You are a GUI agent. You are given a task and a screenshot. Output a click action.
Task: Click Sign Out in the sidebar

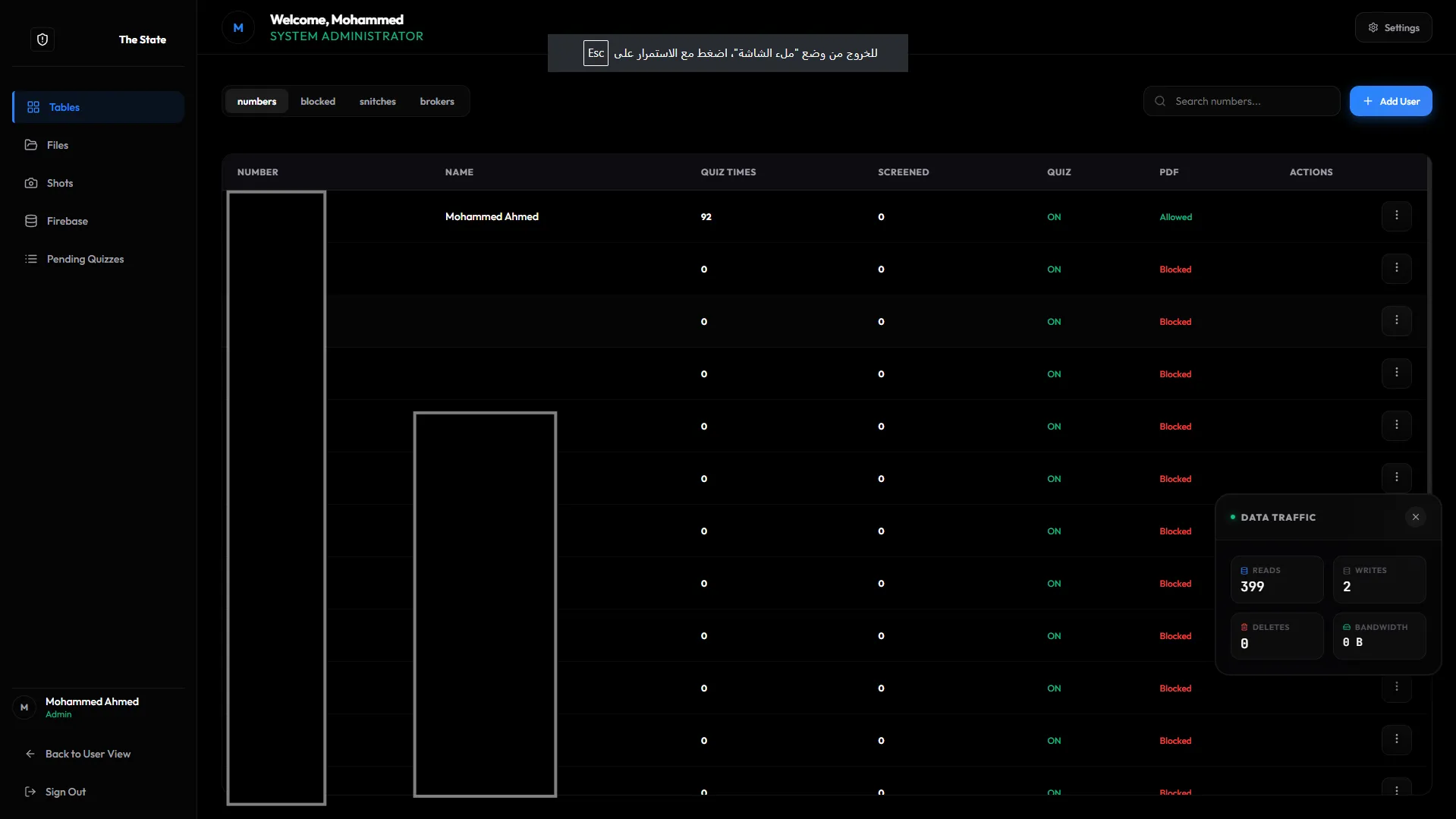click(66, 792)
